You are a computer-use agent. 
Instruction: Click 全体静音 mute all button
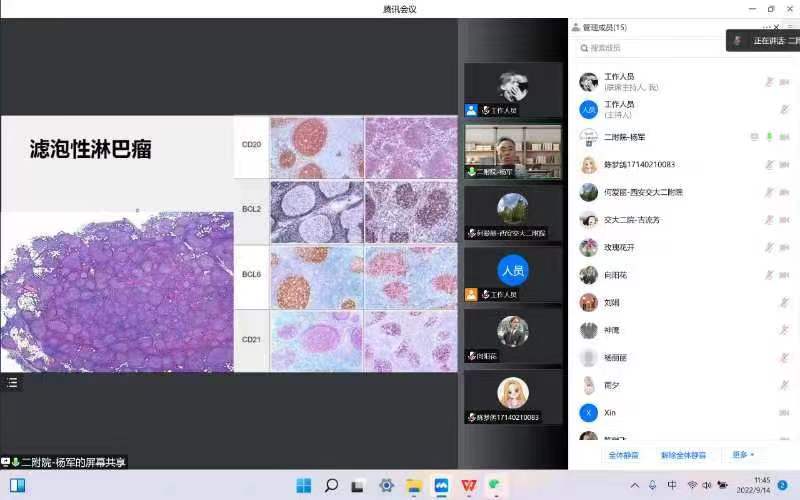[x=624, y=455]
